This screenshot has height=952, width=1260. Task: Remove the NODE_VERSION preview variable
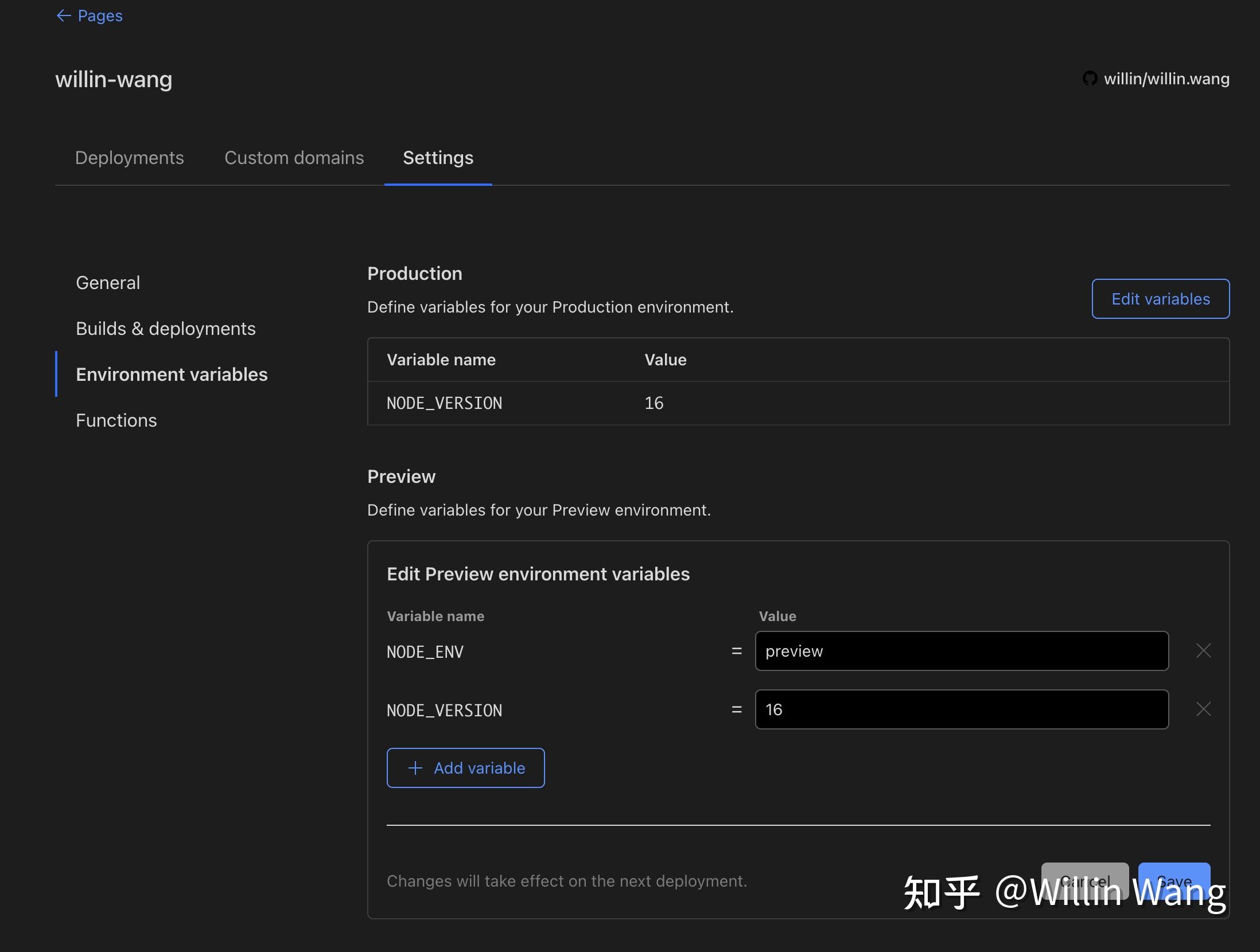tap(1203, 709)
